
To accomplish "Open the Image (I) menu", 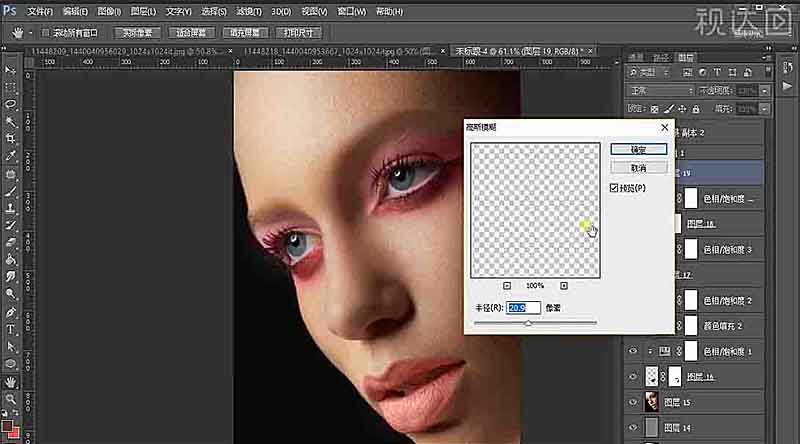I will point(109,11).
